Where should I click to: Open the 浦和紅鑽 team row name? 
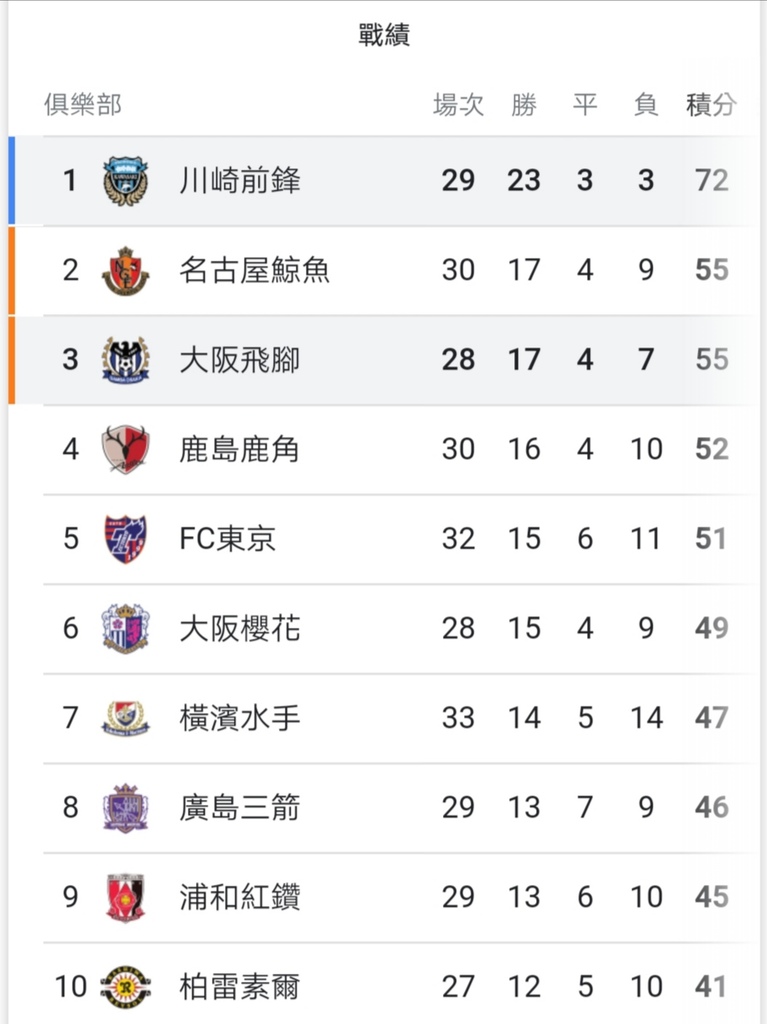click(x=240, y=897)
